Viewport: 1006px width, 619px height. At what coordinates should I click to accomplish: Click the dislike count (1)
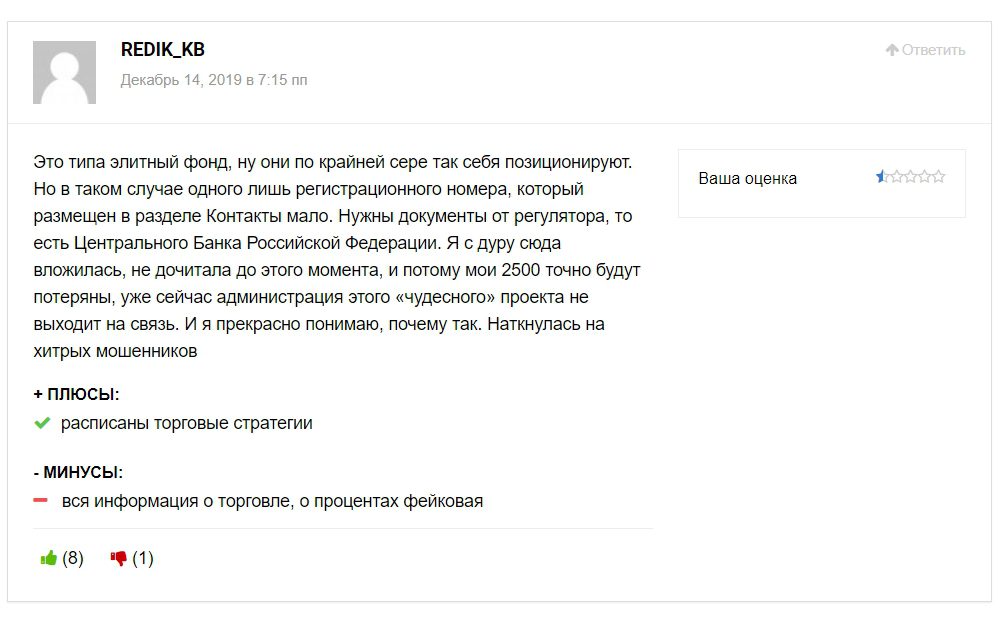143,559
